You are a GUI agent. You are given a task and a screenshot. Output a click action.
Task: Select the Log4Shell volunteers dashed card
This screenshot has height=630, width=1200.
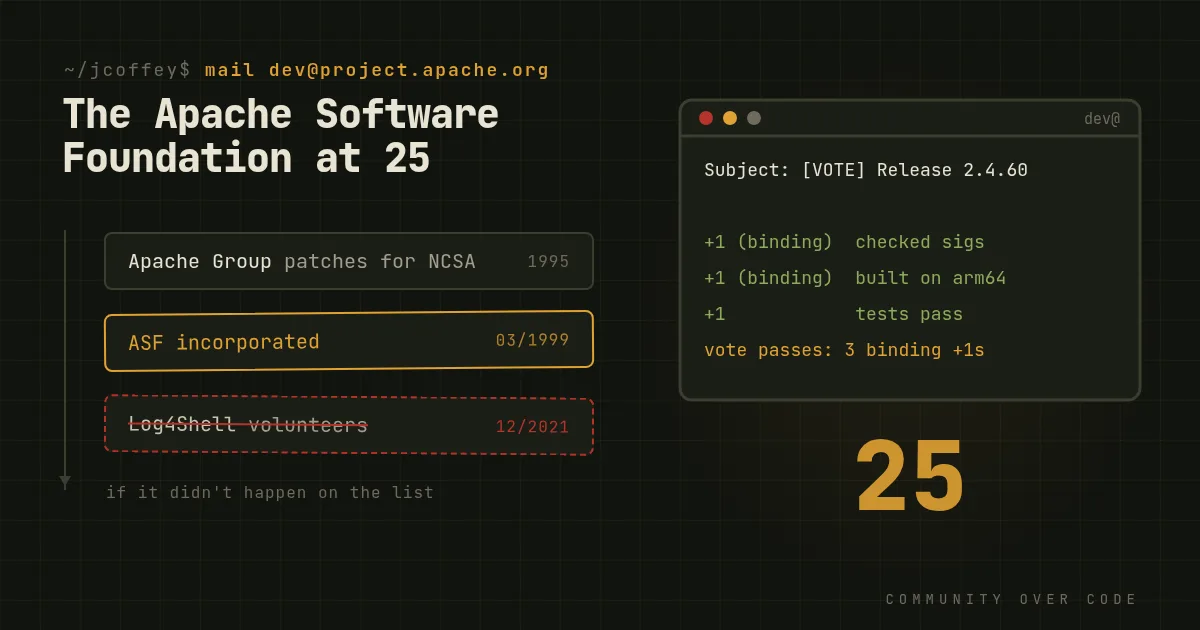click(349, 426)
